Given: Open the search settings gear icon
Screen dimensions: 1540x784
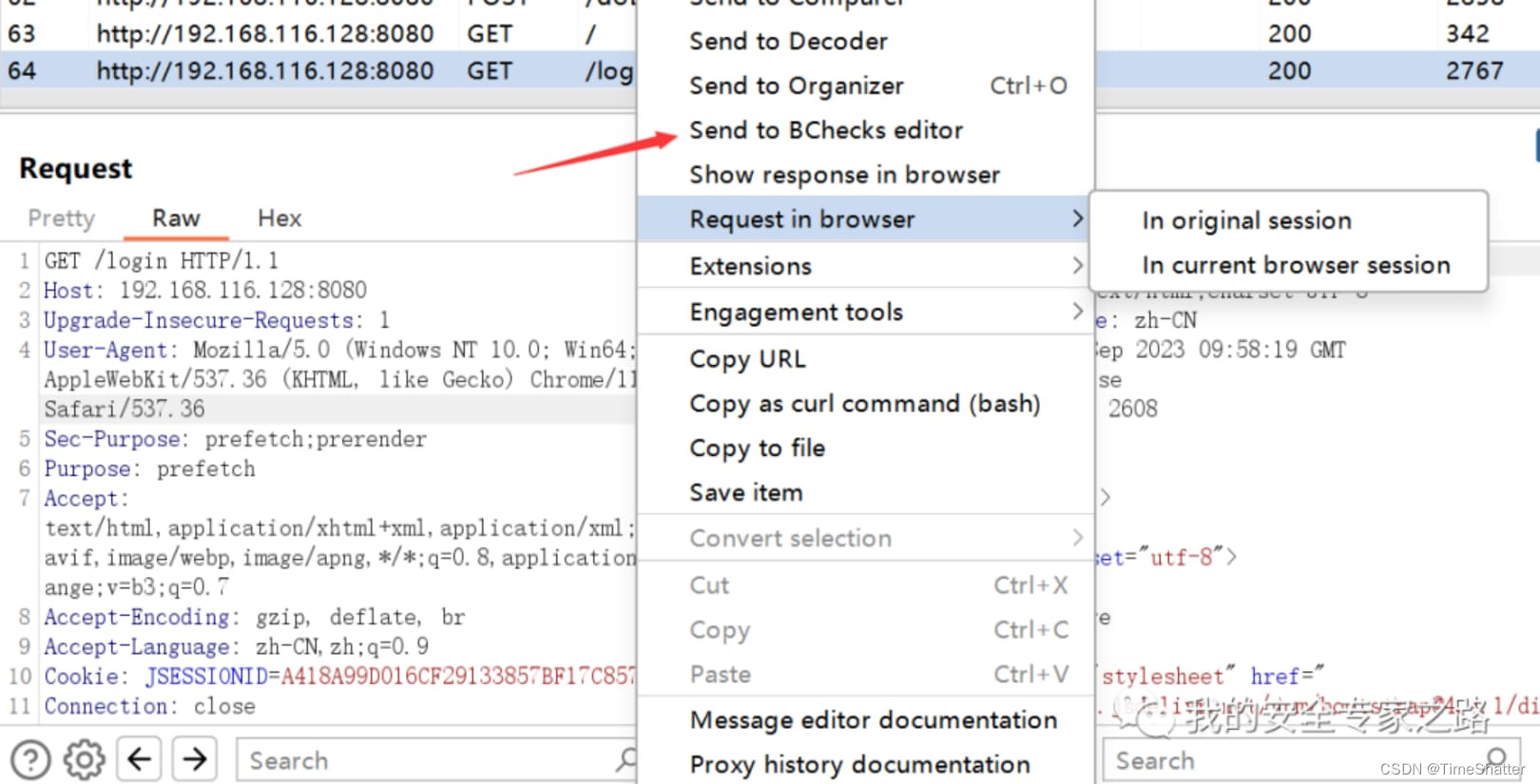Looking at the screenshot, I should 84,760.
